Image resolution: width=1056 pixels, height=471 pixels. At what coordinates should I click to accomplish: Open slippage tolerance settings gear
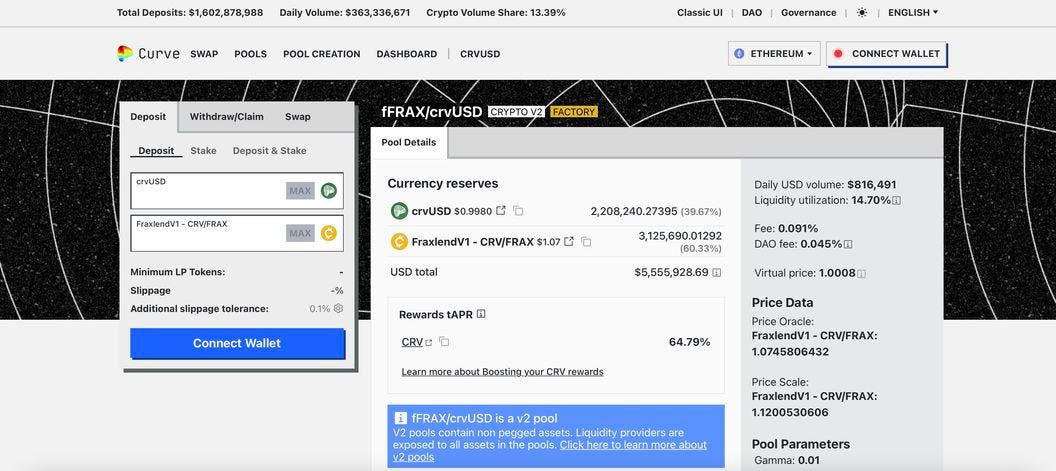[338, 308]
